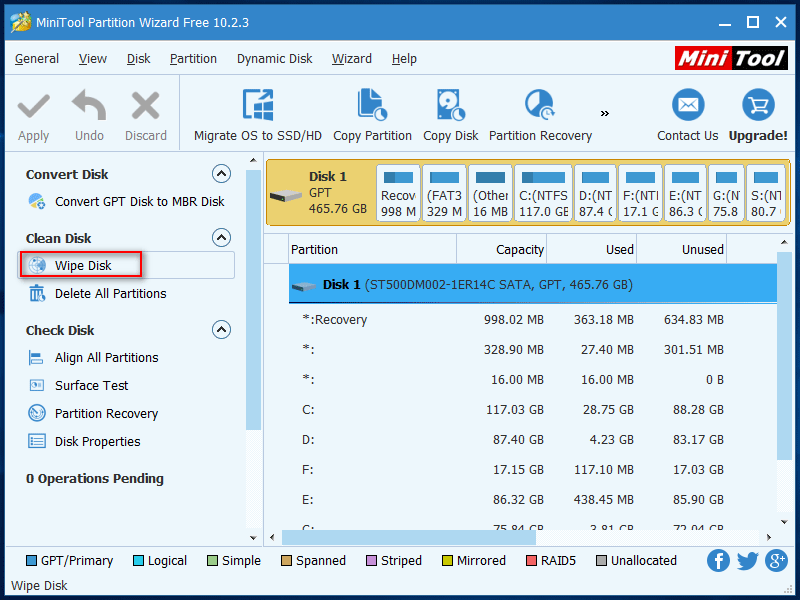Collapse the Convert Disk section

tap(221, 174)
